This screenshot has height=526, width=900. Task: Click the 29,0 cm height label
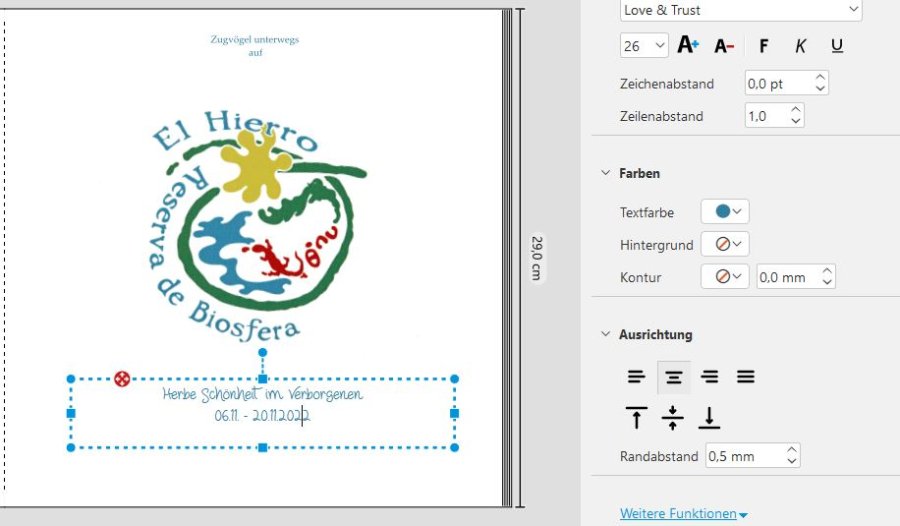coord(537,258)
